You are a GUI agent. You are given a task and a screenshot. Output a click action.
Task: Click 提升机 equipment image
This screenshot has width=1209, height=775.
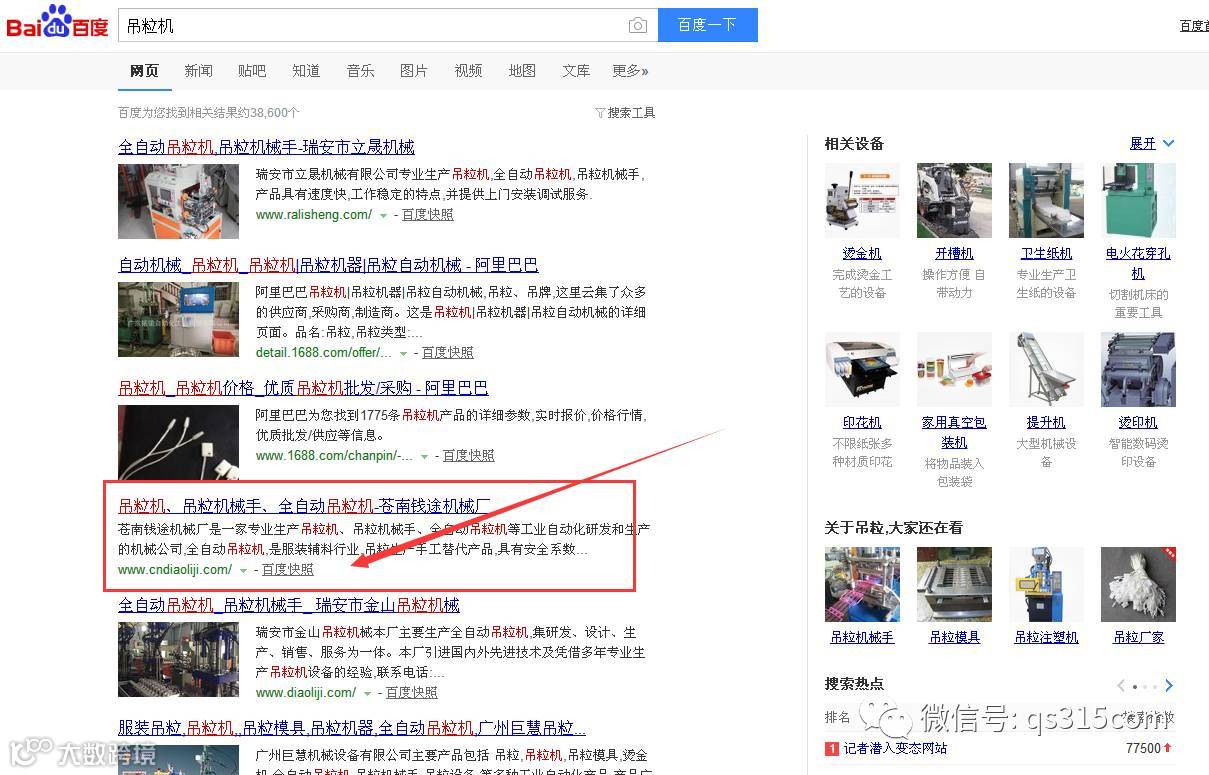tap(1046, 369)
